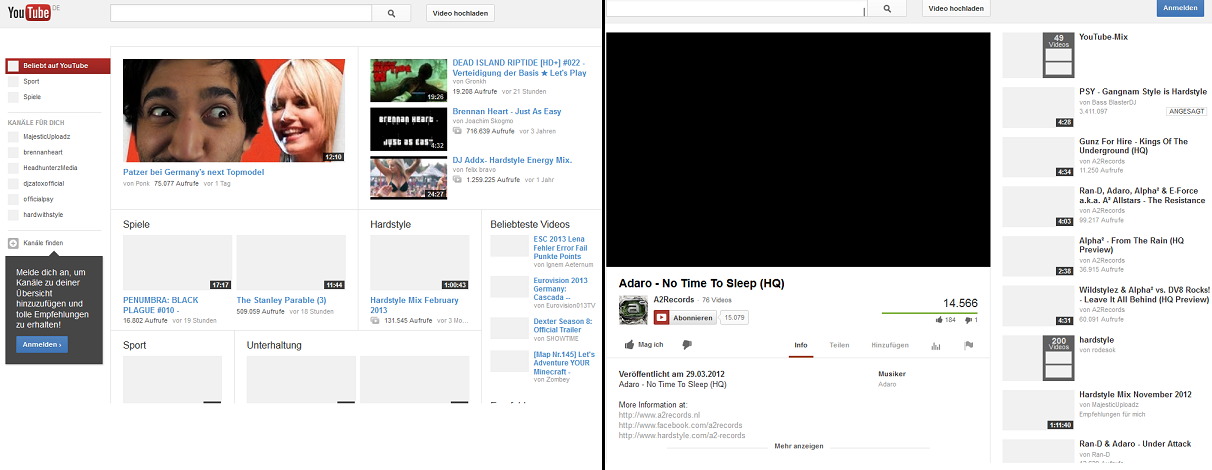Click the left page's search magnifier button
1212x470 pixels.
(x=391, y=13)
